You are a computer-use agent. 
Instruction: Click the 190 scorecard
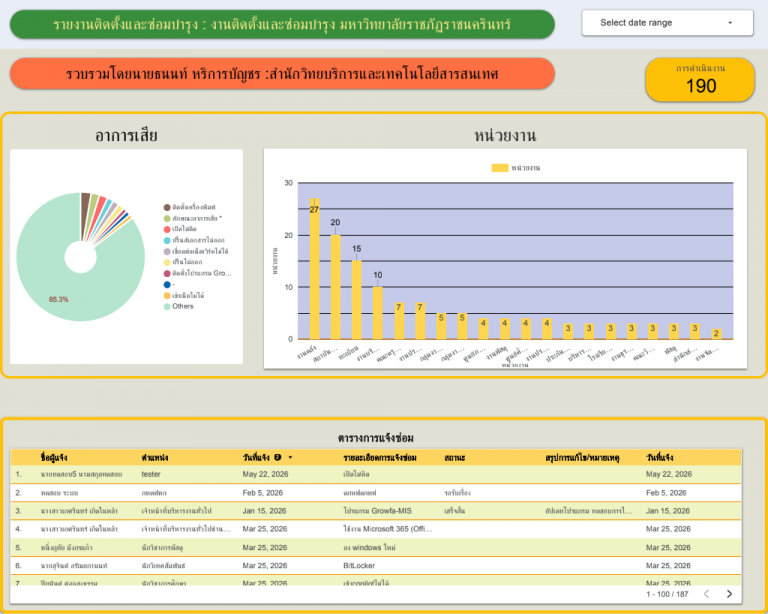pyautogui.click(x=700, y=80)
